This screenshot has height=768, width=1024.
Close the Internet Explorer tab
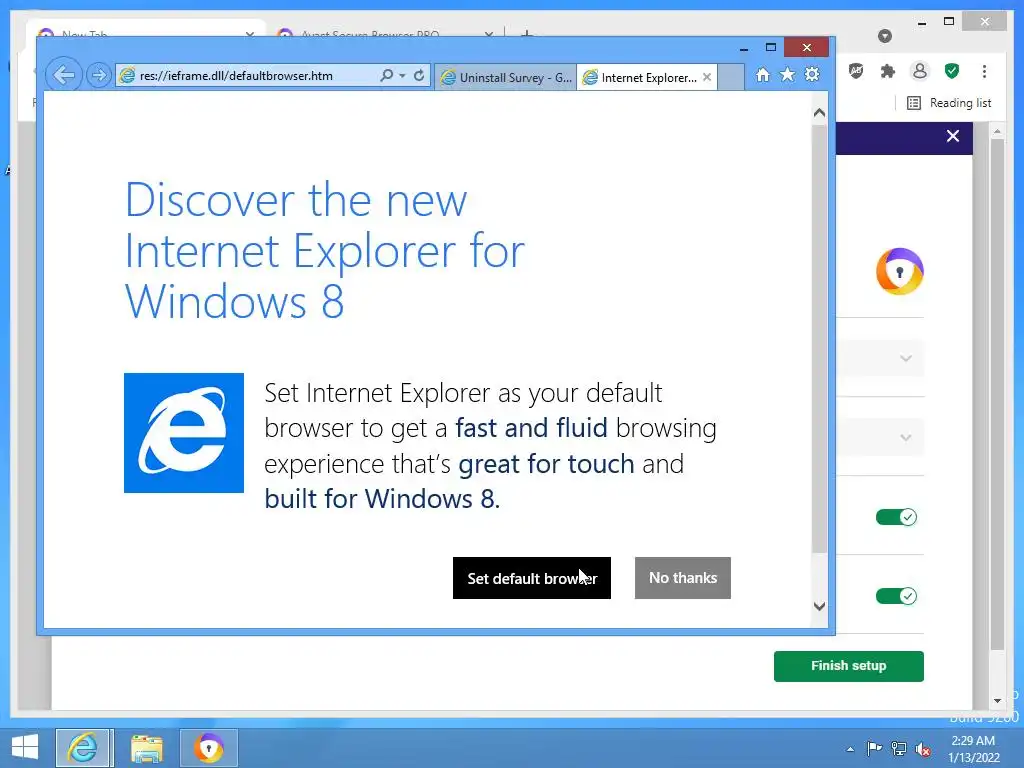click(x=707, y=77)
